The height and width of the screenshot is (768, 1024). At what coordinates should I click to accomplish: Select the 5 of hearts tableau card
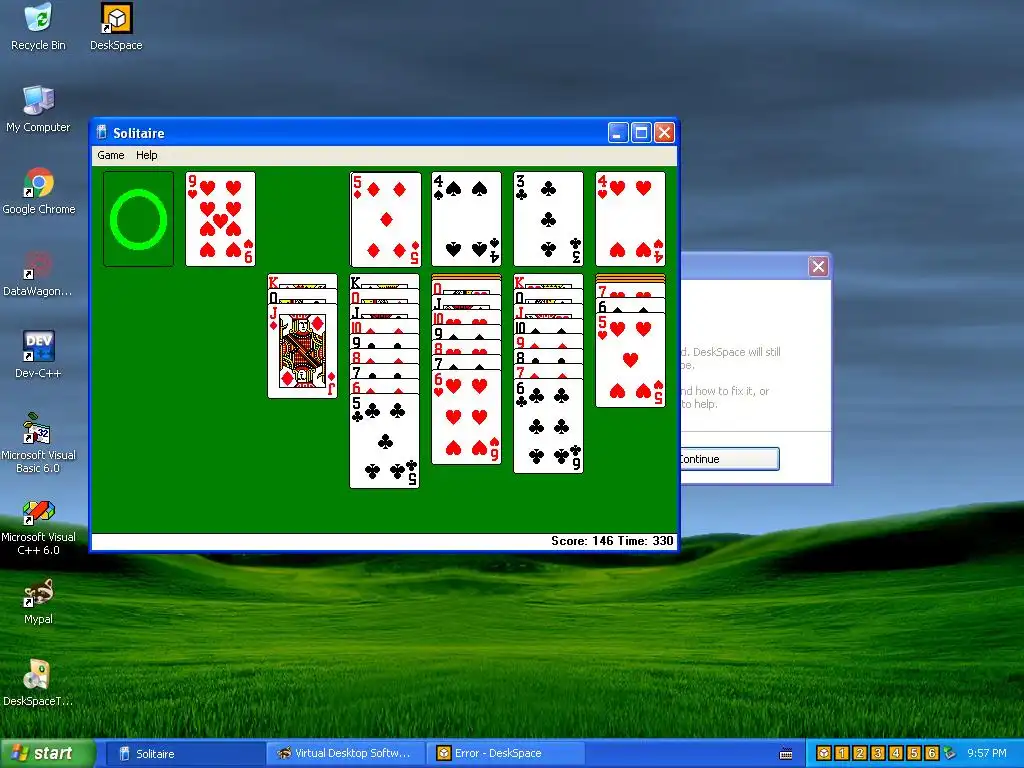click(x=630, y=360)
